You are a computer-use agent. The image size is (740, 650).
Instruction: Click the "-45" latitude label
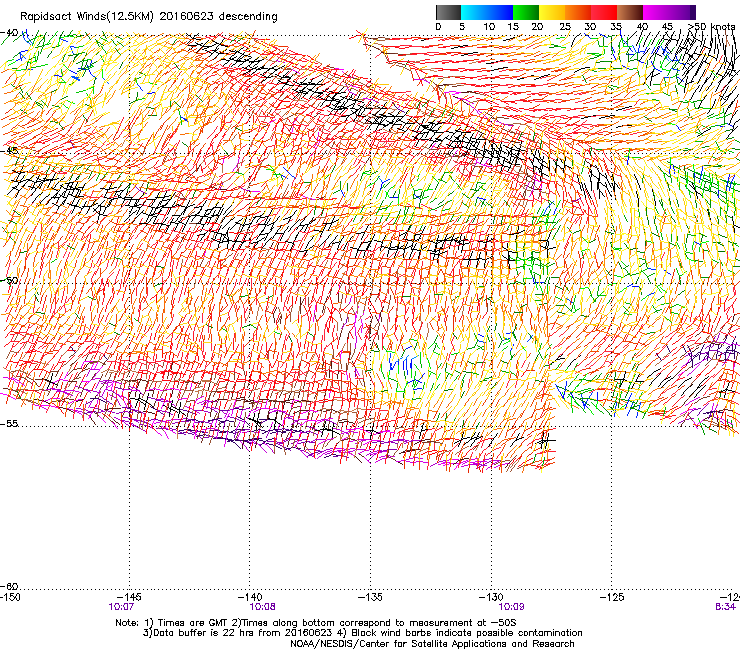(x=9, y=151)
